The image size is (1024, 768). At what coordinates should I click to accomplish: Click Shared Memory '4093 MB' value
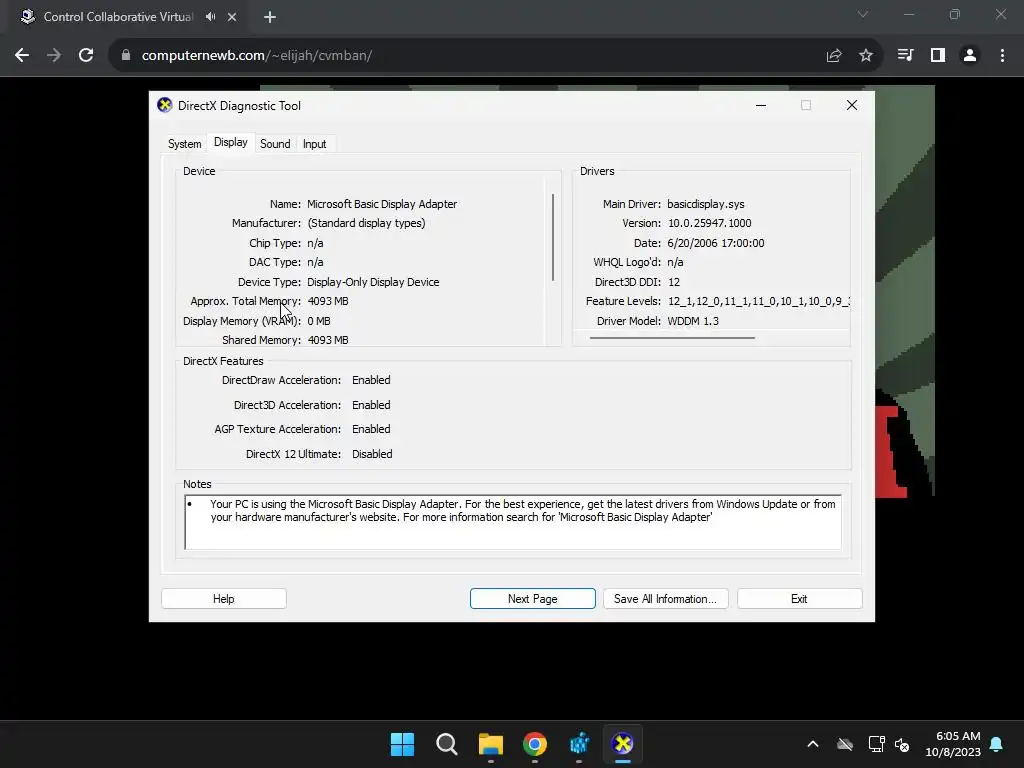(x=328, y=340)
